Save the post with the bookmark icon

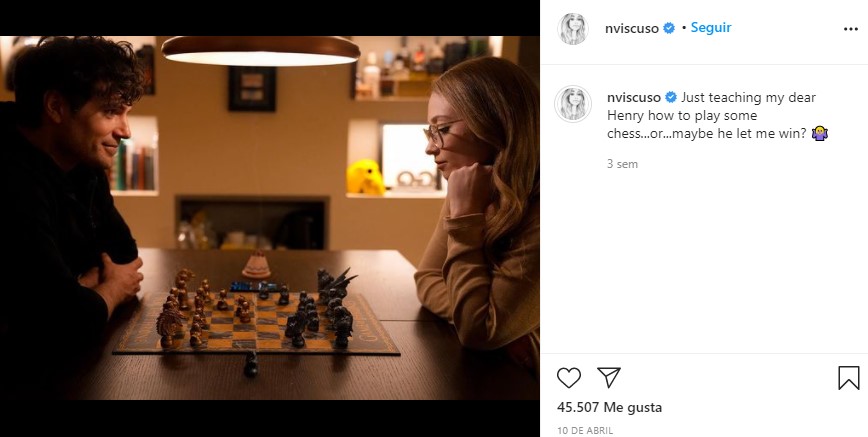(848, 377)
